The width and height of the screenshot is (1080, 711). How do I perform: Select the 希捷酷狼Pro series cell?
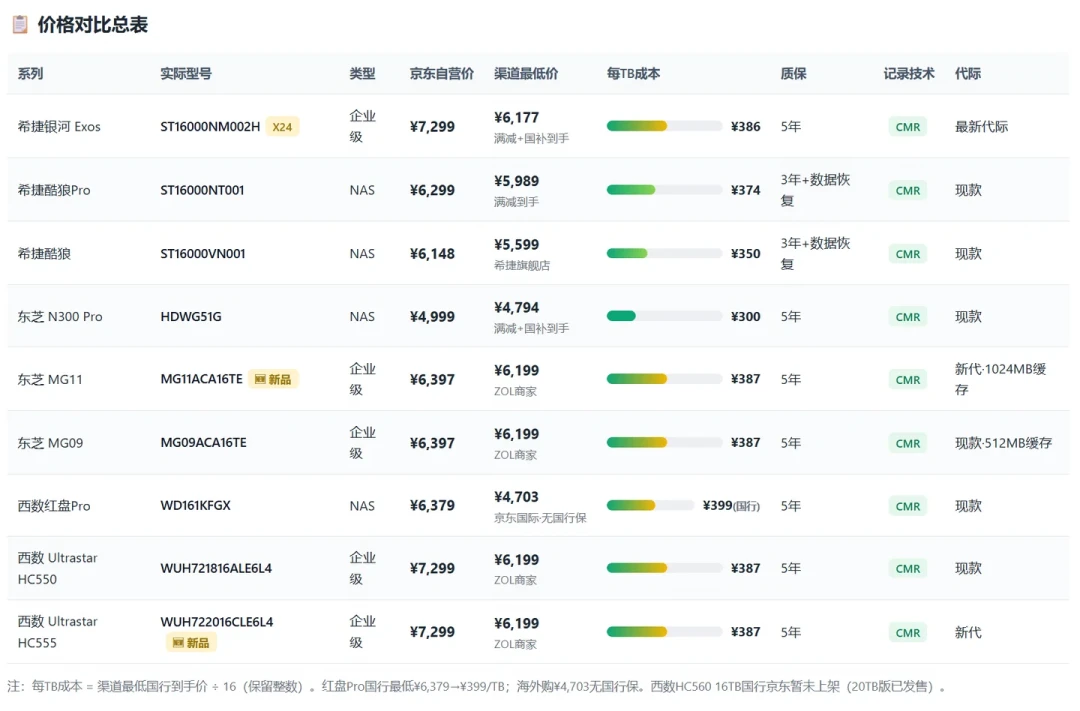coord(54,190)
